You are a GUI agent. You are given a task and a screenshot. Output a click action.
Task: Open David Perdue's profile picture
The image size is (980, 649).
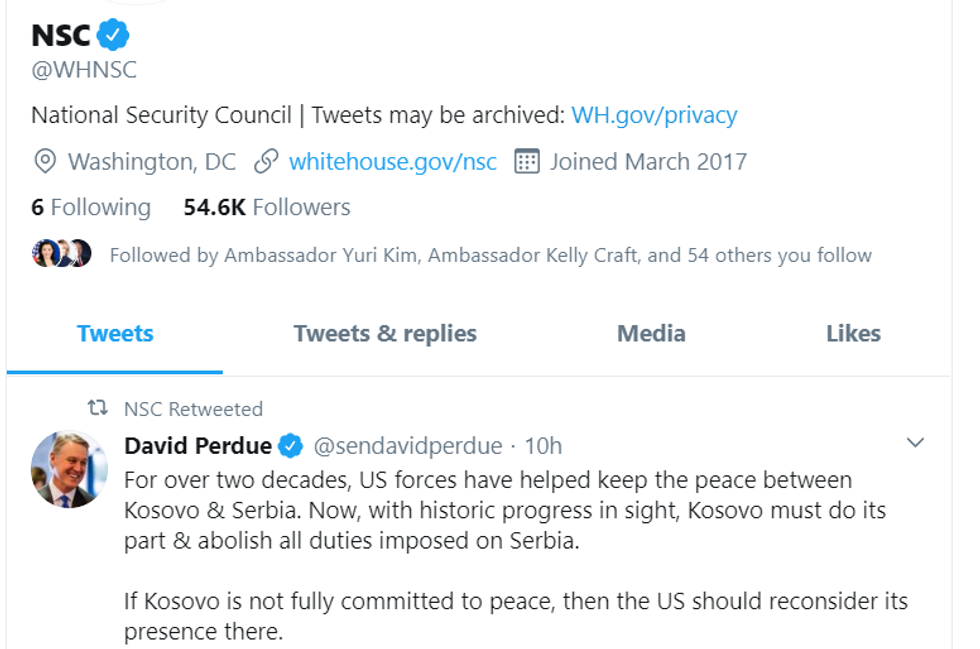[x=69, y=469]
